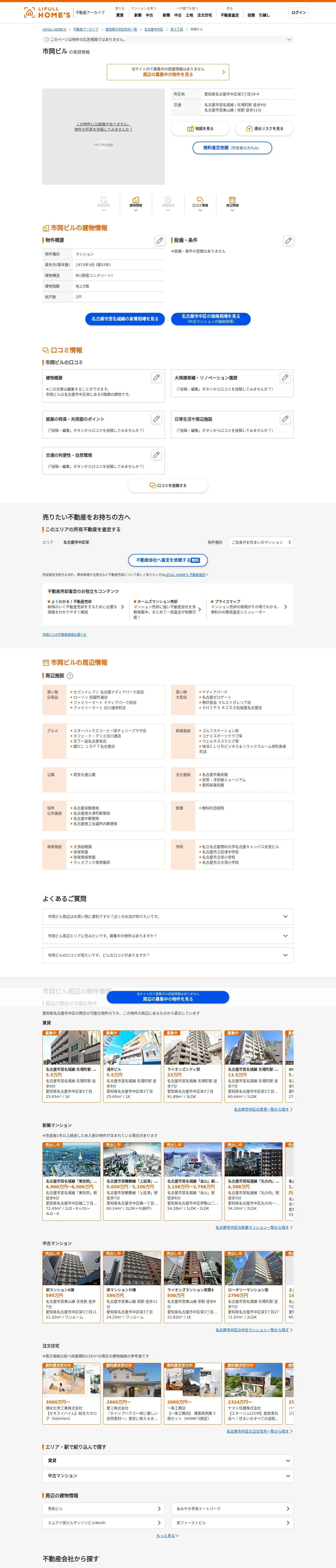The width and height of the screenshot is (336, 1568).
Task: Open the あみやき亭栄ミートパーク building link
Action: click(232, 1509)
